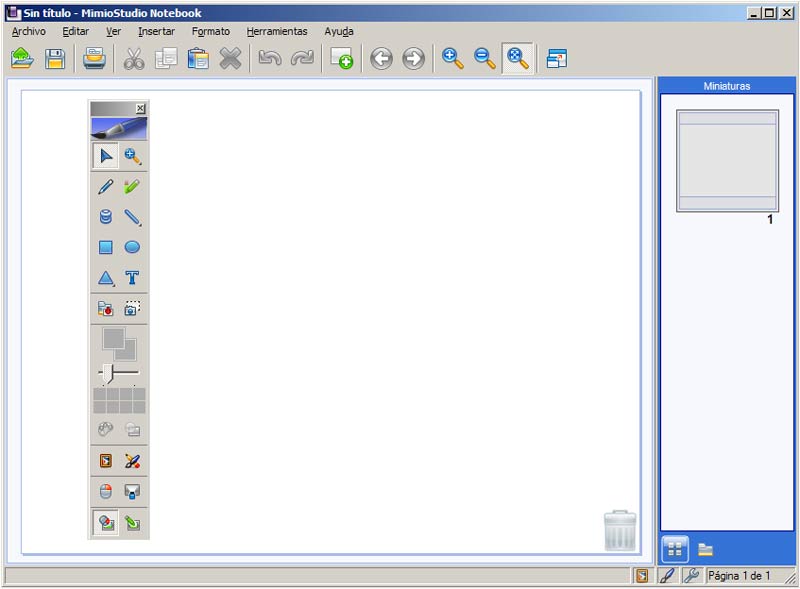Select the Pen drawing tool

point(106,186)
